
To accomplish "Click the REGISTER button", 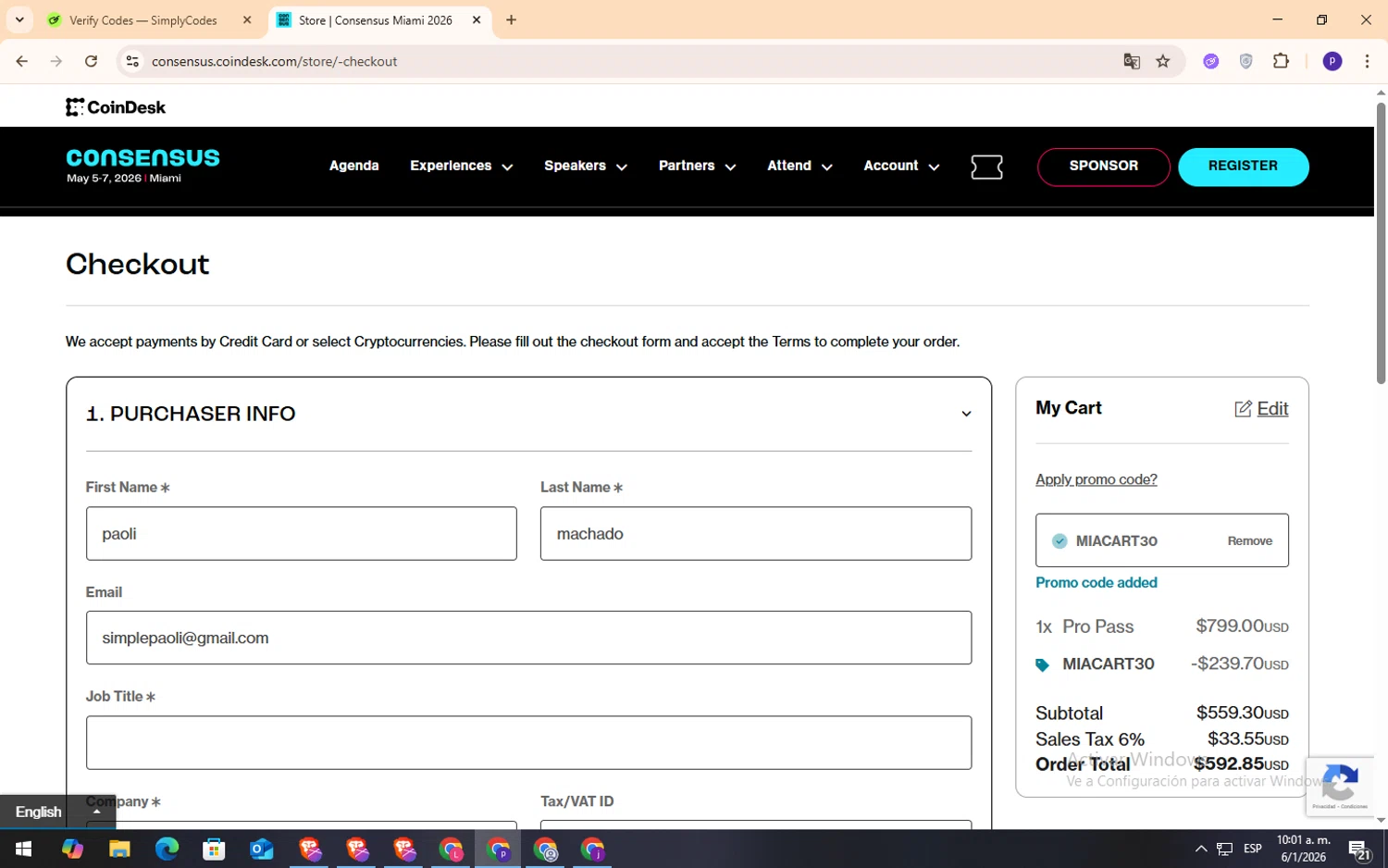I will [x=1243, y=167].
